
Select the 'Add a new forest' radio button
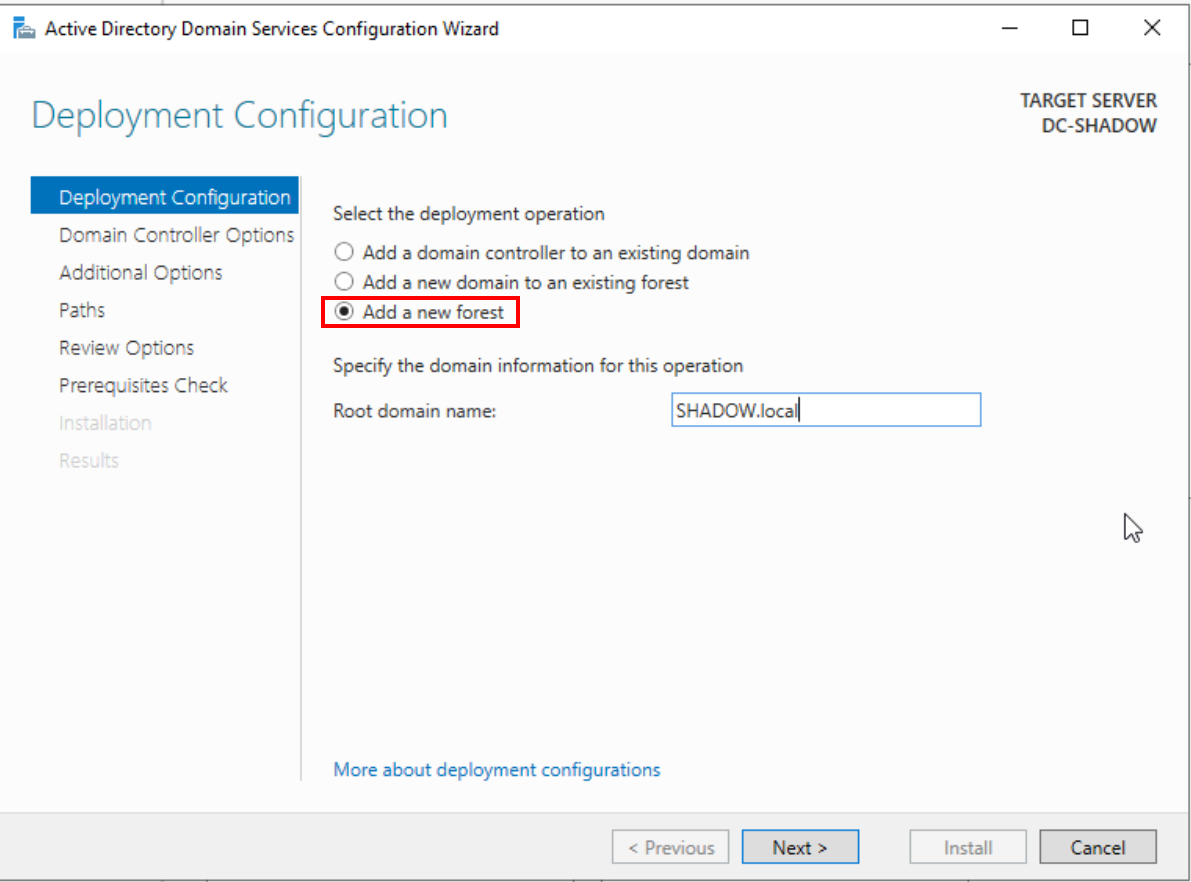click(345, 312)
